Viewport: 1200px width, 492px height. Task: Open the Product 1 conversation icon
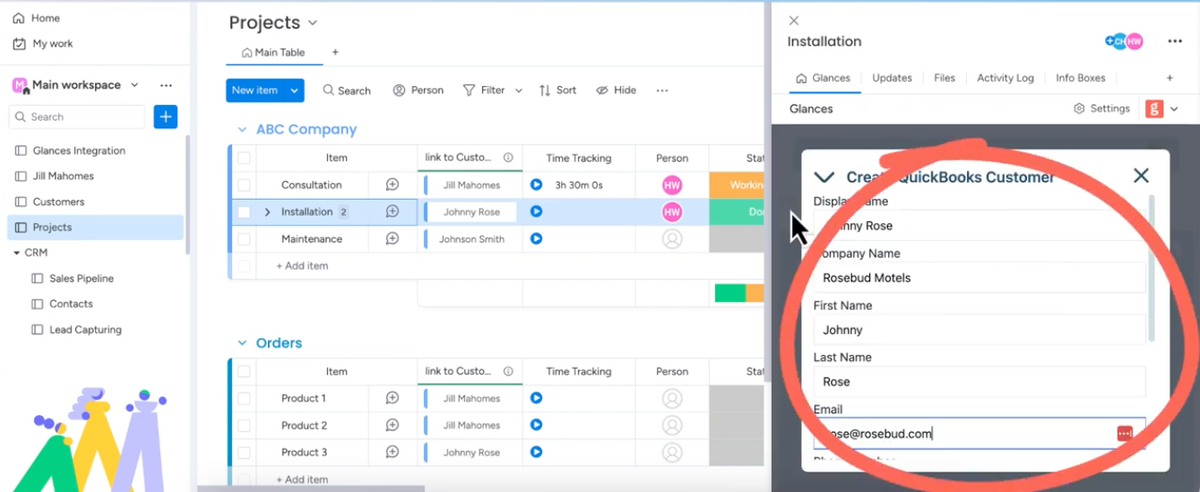pos(392,398)
